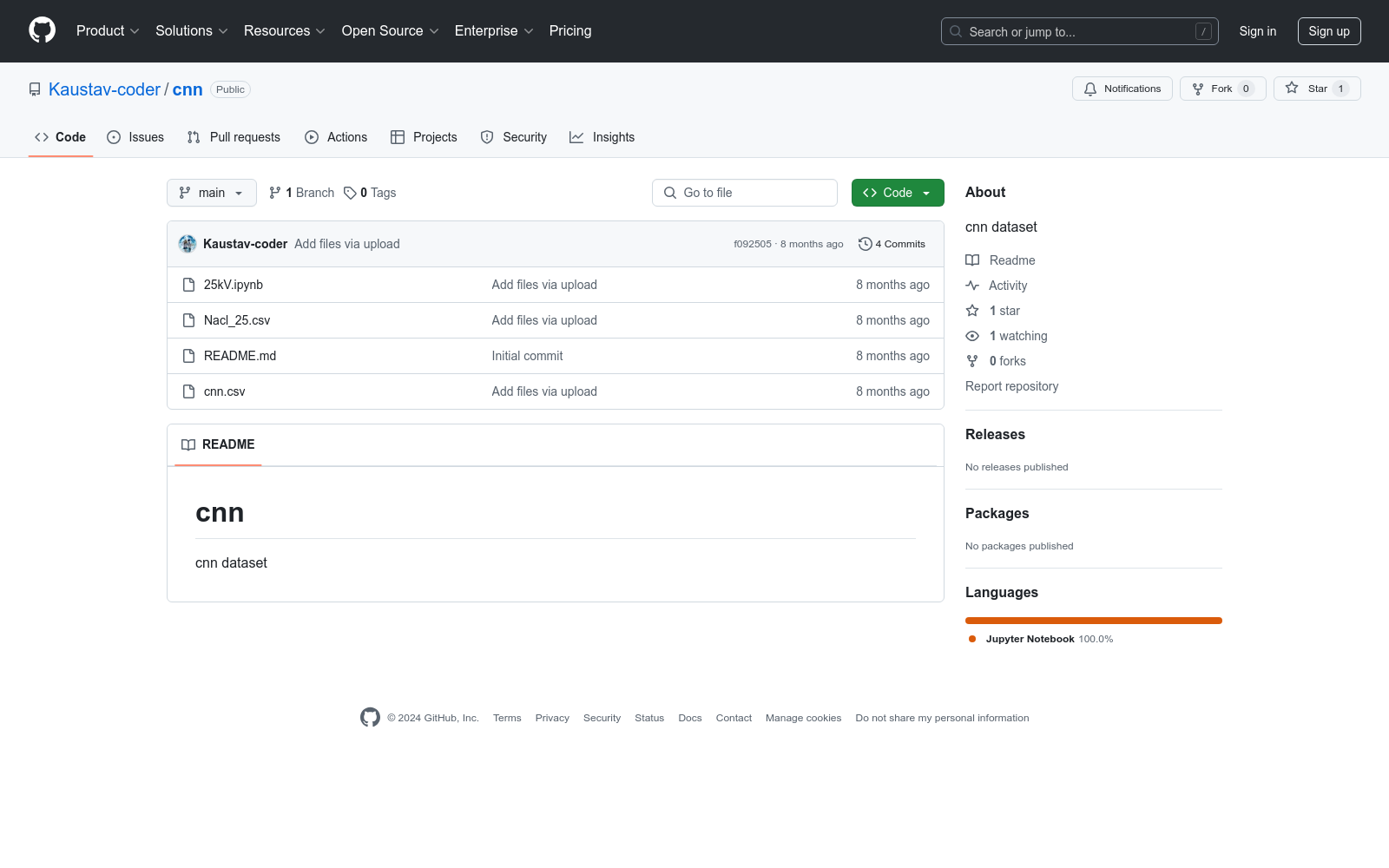Viewport: 1389px width, 868px height.
Task: Click the Notifications button
Action: 1122,89
